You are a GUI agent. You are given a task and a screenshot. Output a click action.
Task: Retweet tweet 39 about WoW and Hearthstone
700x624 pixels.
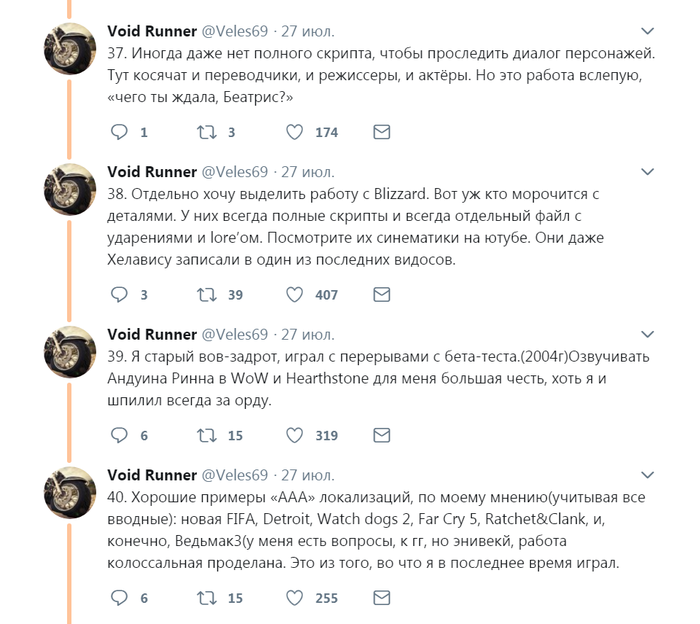[207, 435]
